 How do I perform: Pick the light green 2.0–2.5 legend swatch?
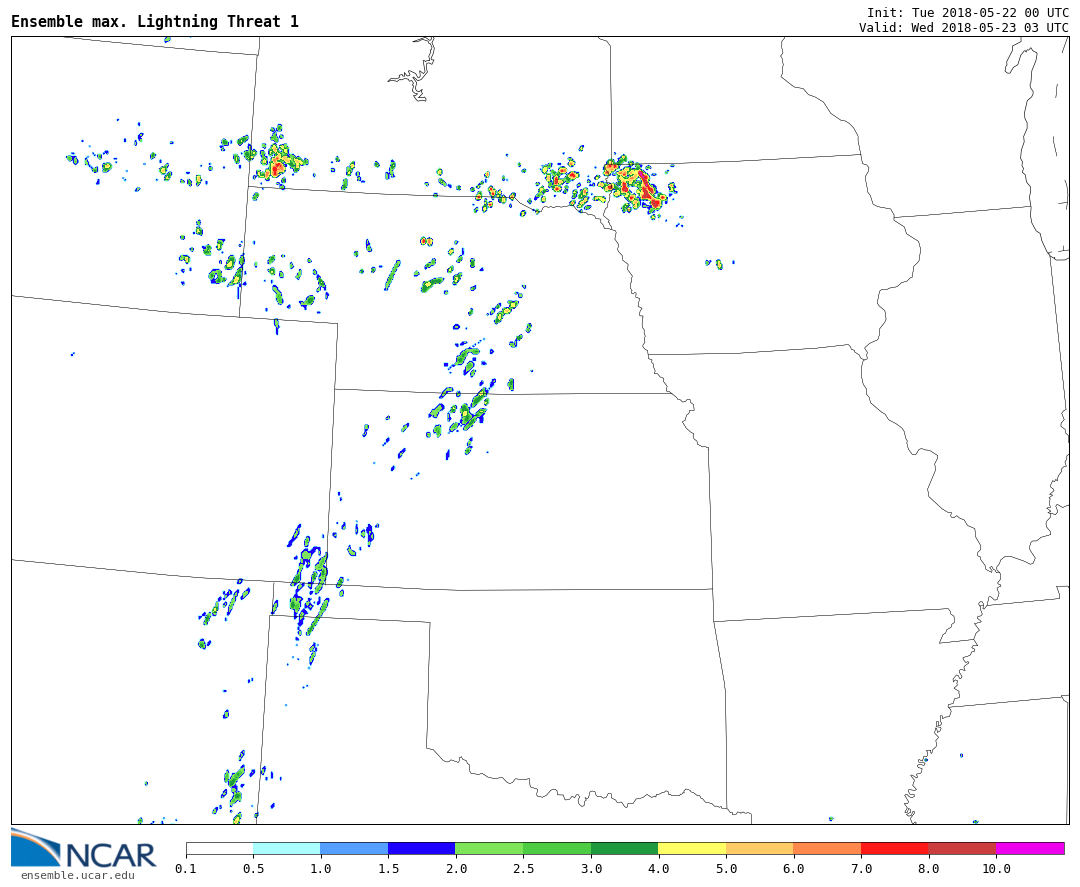[489, 848]
